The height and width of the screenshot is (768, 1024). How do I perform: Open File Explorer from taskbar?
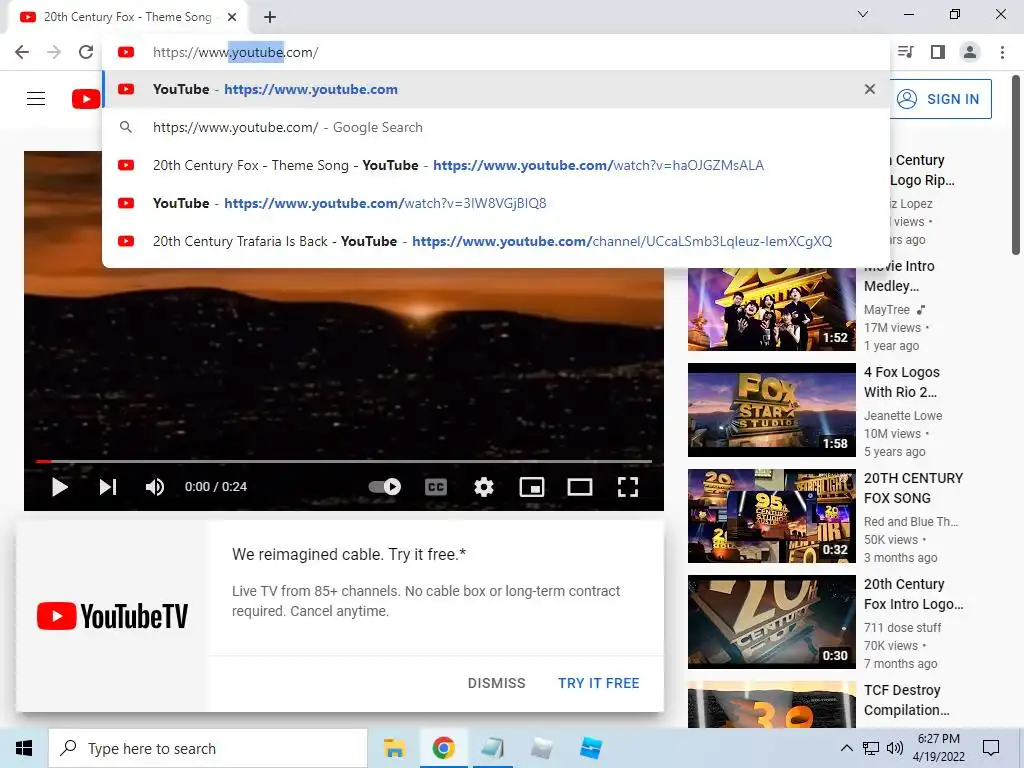click(x=394, y=748)
